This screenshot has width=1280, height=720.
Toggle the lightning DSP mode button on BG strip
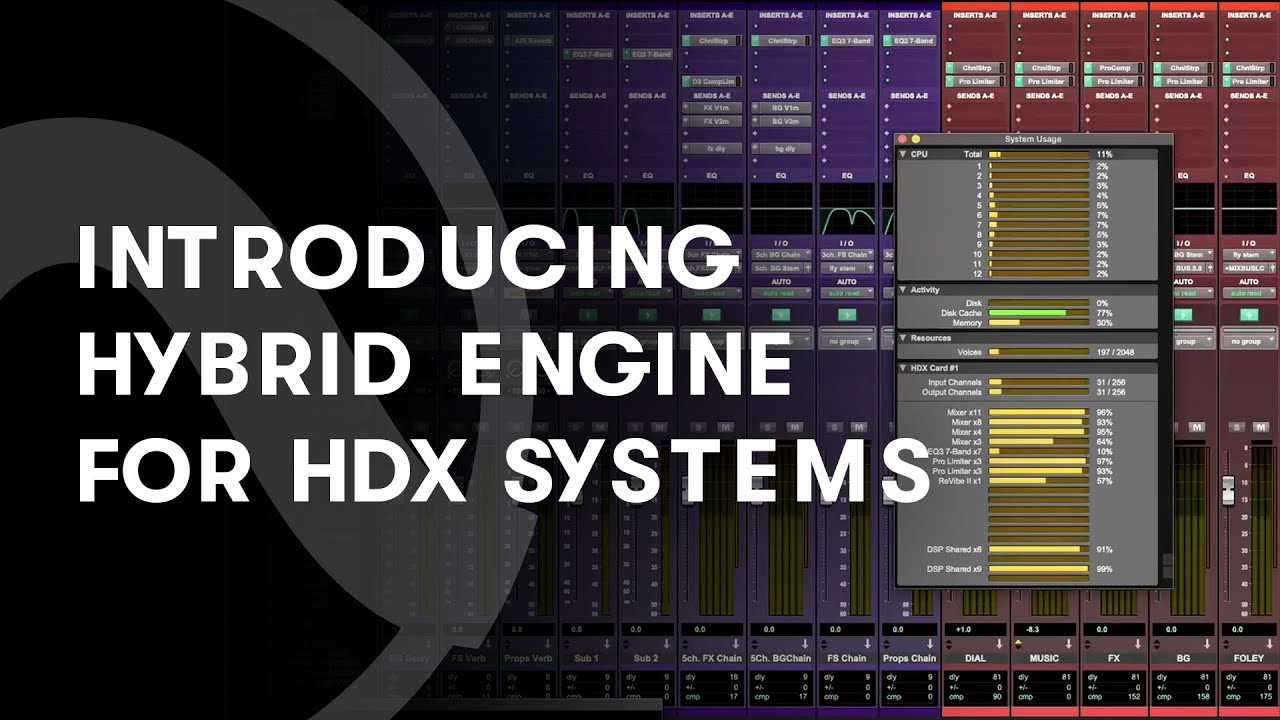1183,315
